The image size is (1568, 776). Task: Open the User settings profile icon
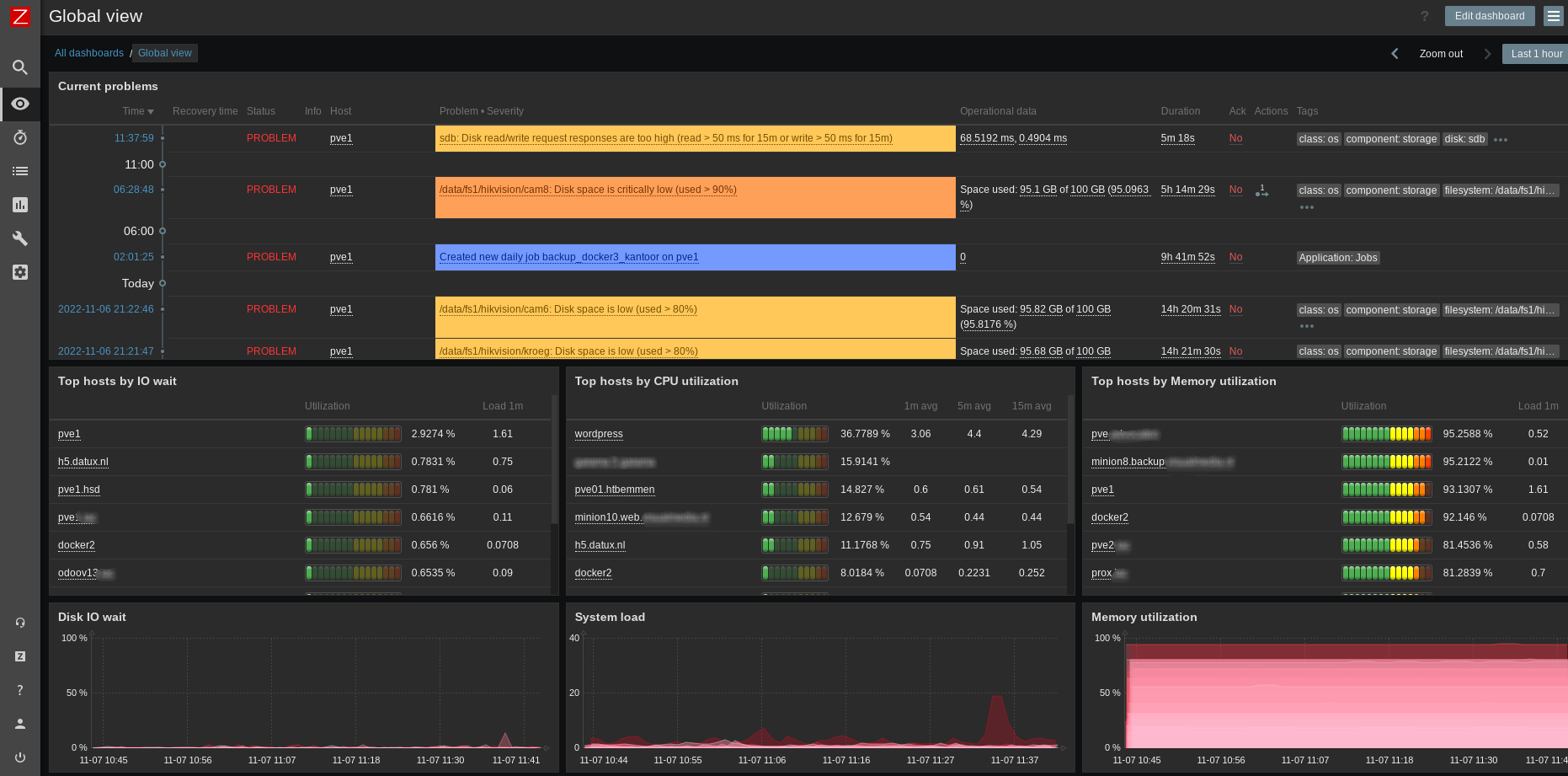(x=20, y=724)
